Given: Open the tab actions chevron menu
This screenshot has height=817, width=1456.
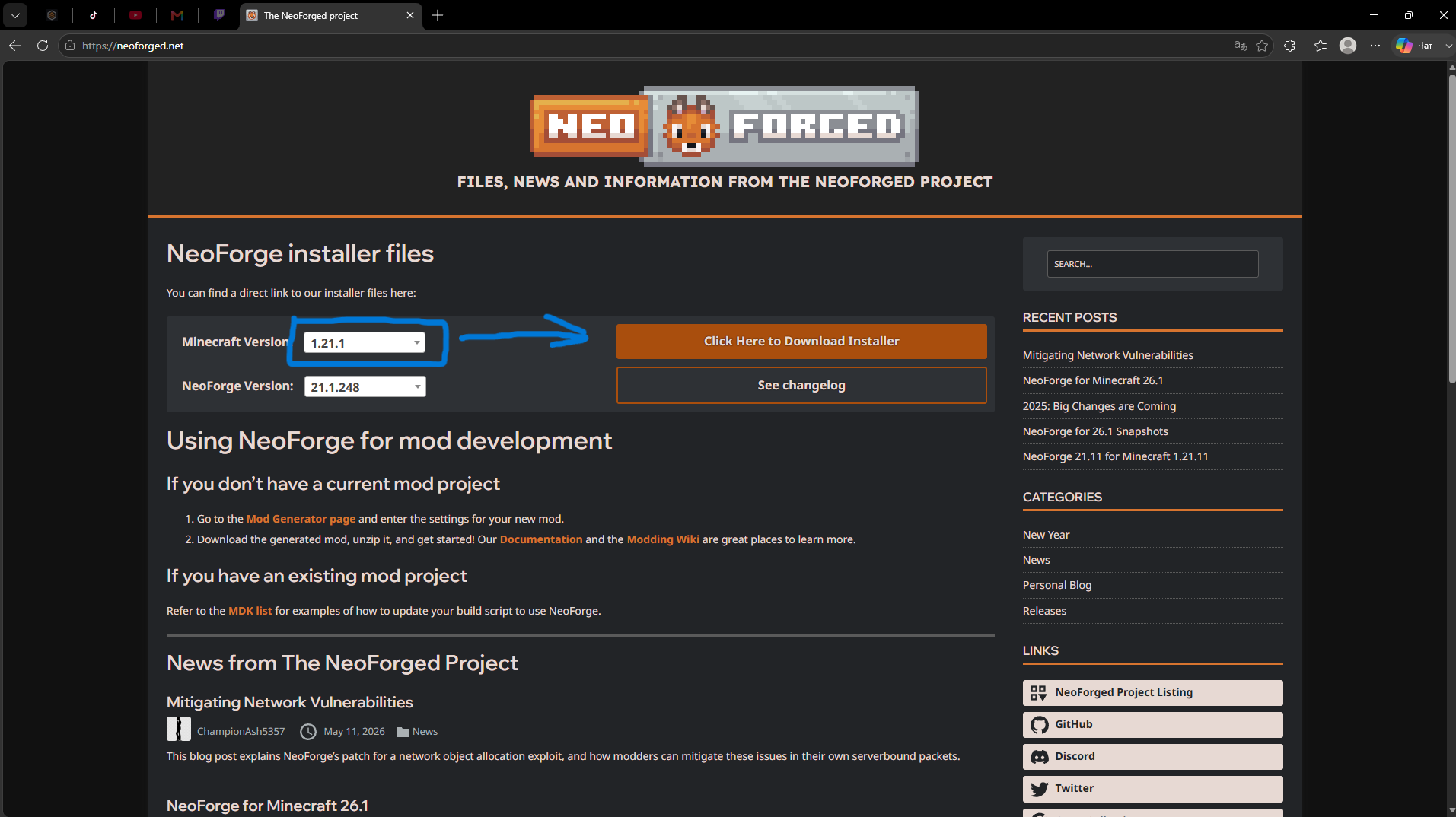Looking at the screenshot, I should [x=15, y=15].
